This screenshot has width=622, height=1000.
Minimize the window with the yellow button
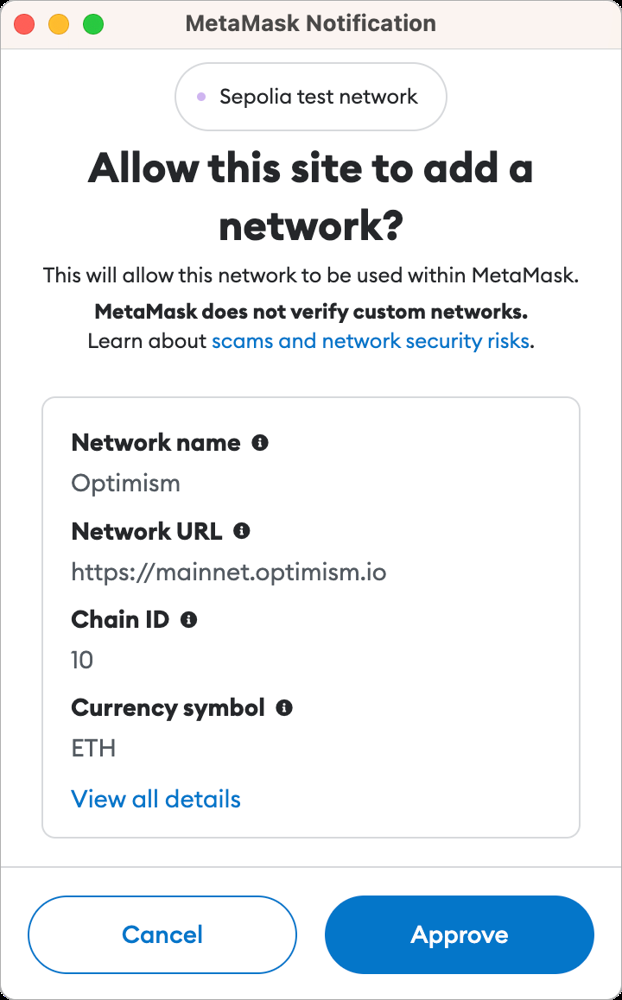[59, 25]
